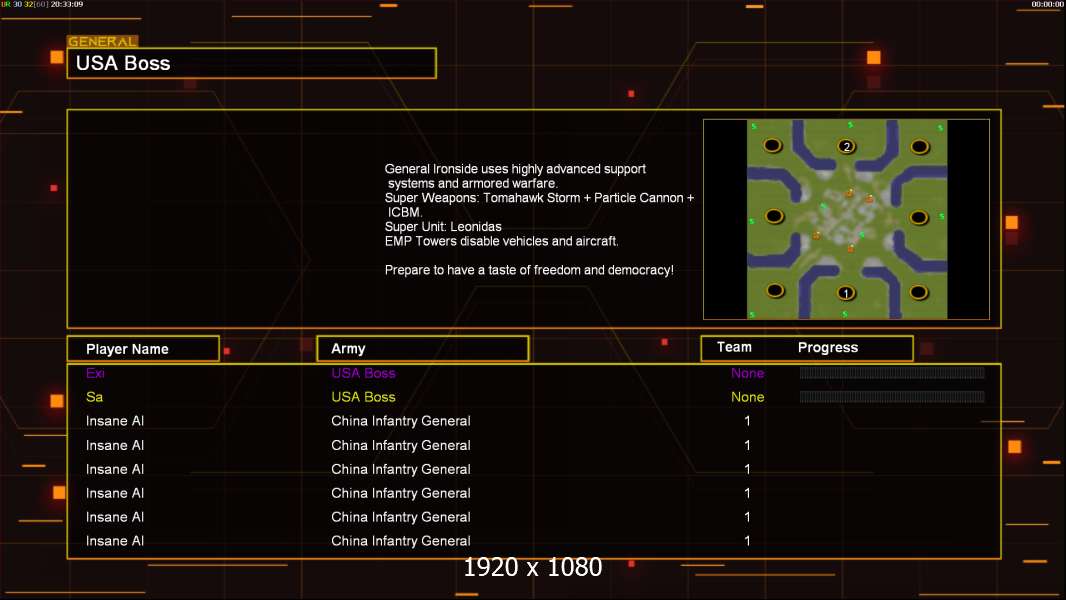Click the 20:33:09 clock readout

tap(67, 4)
